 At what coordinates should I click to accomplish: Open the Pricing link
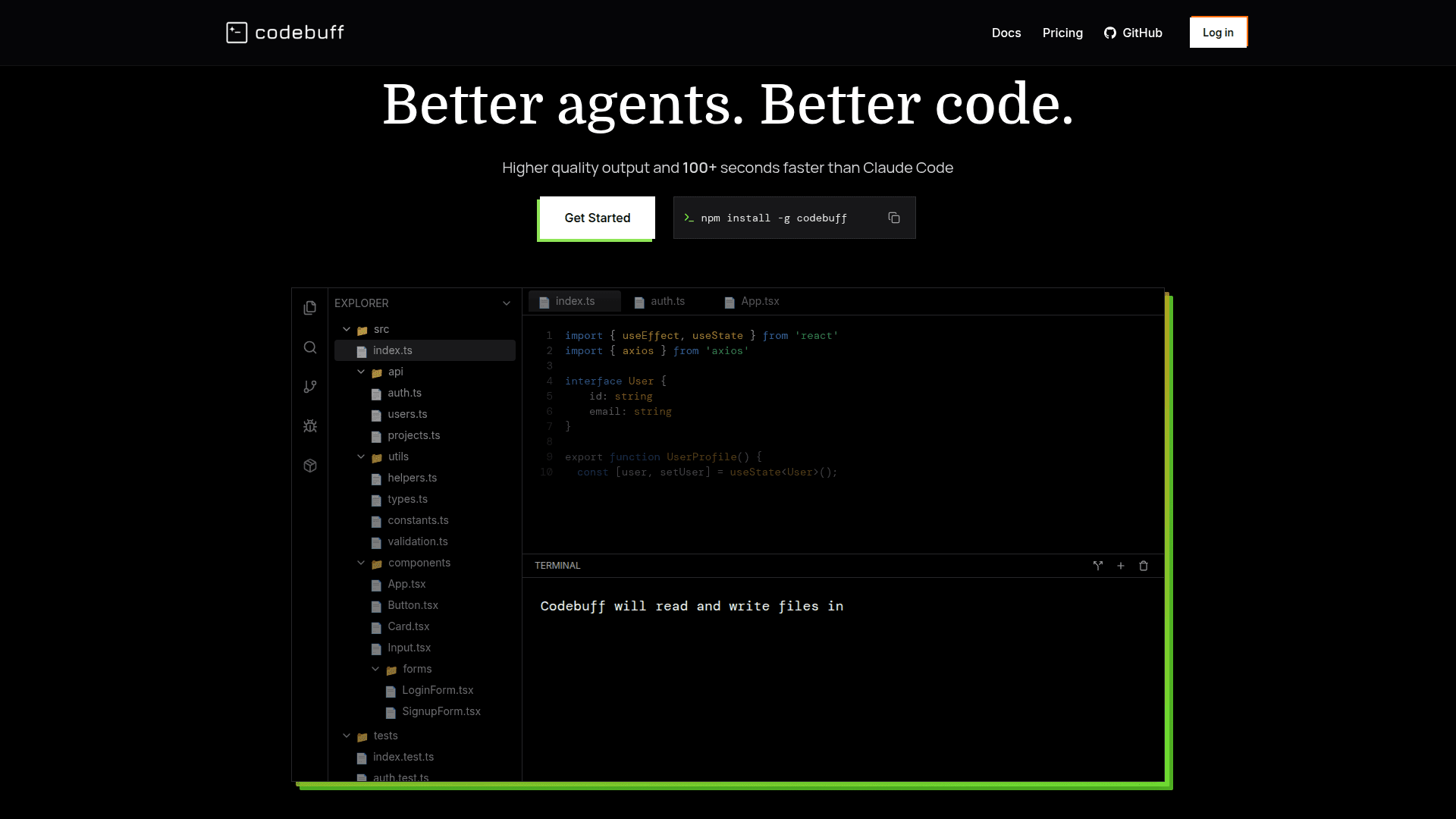coord(1062,33)
